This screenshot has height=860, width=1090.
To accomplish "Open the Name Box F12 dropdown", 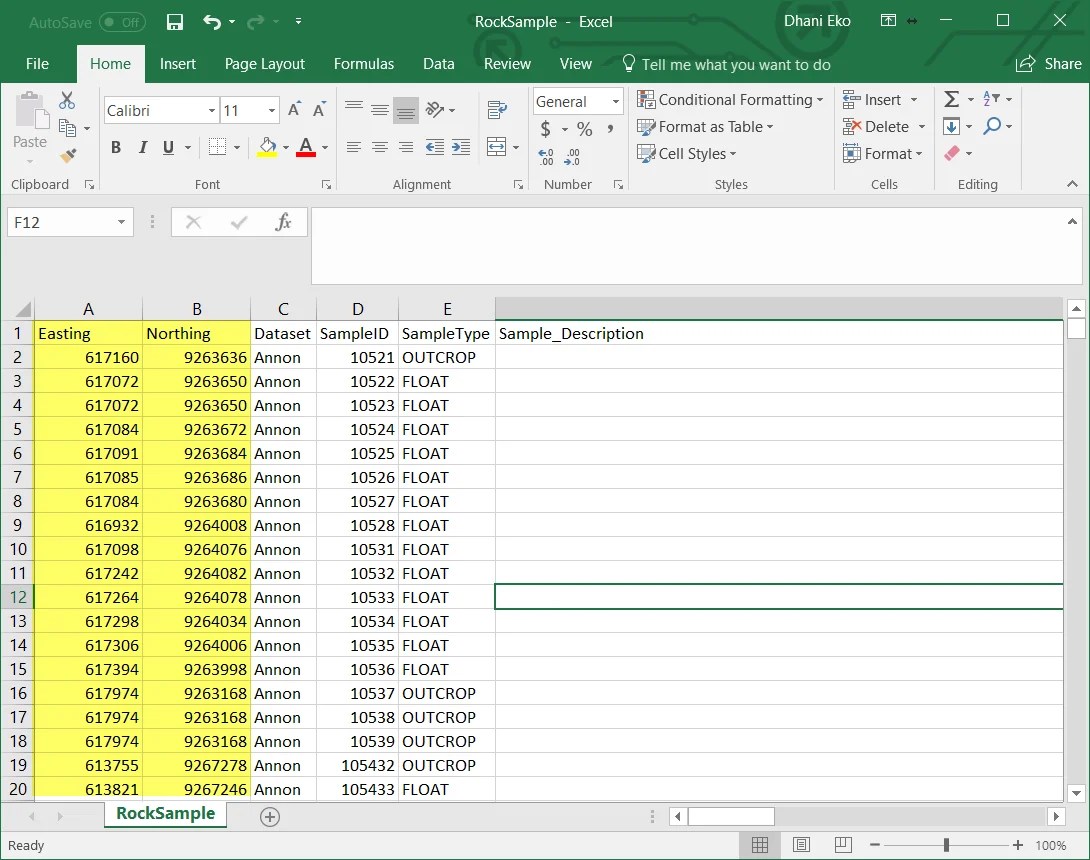I will (121, 222).
